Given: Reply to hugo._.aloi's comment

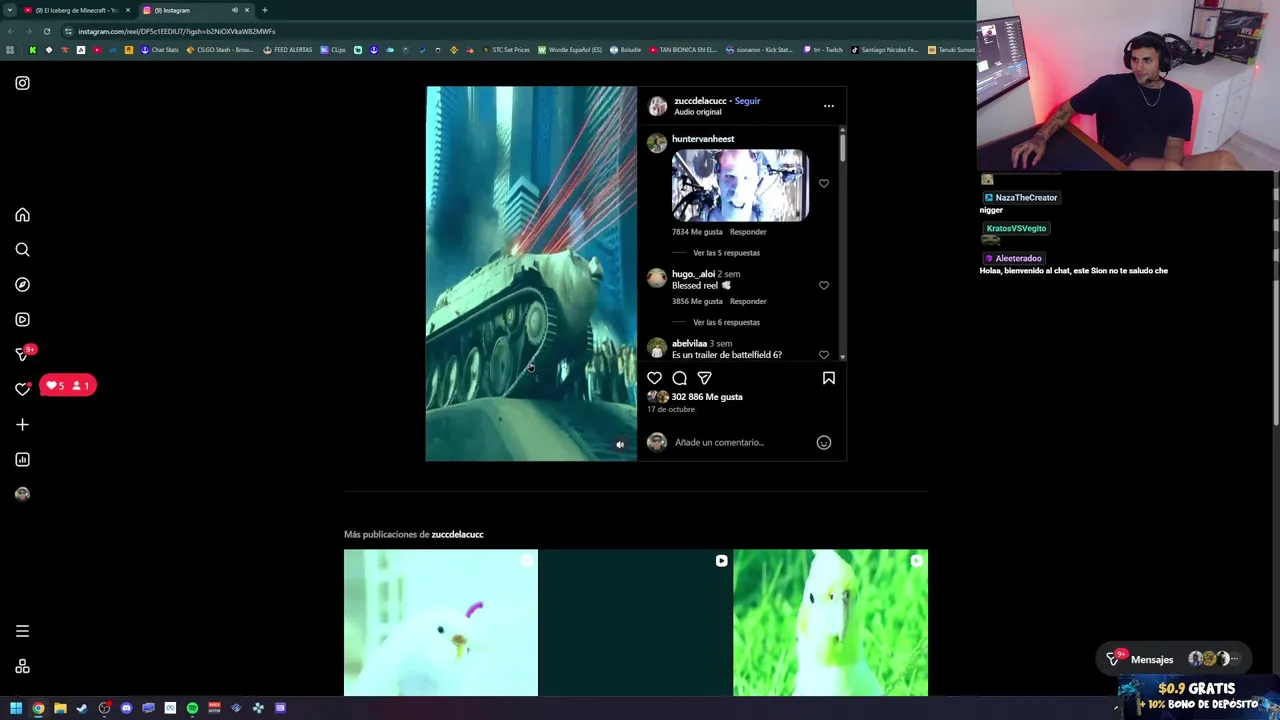Looking at the screenshot, I should [748, 301].
